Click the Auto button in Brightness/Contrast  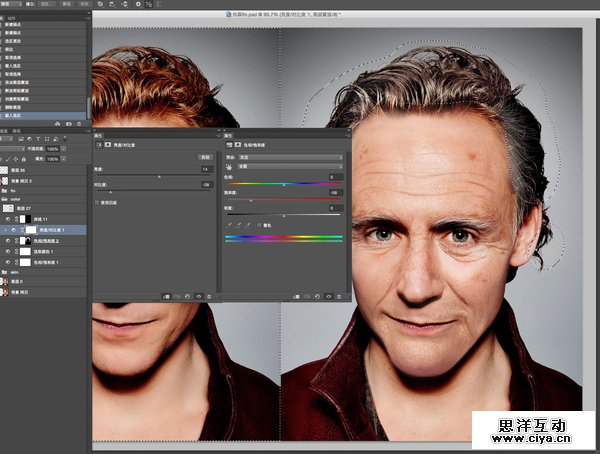click(x=204, y=158)
